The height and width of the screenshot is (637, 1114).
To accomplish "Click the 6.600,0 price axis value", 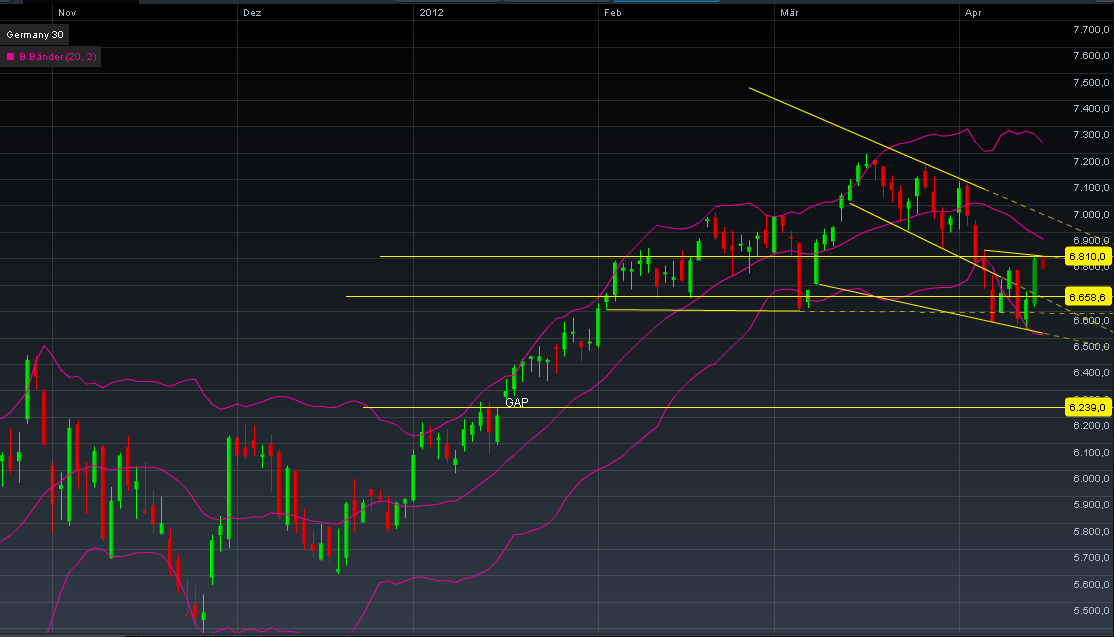I will 1091,320.
